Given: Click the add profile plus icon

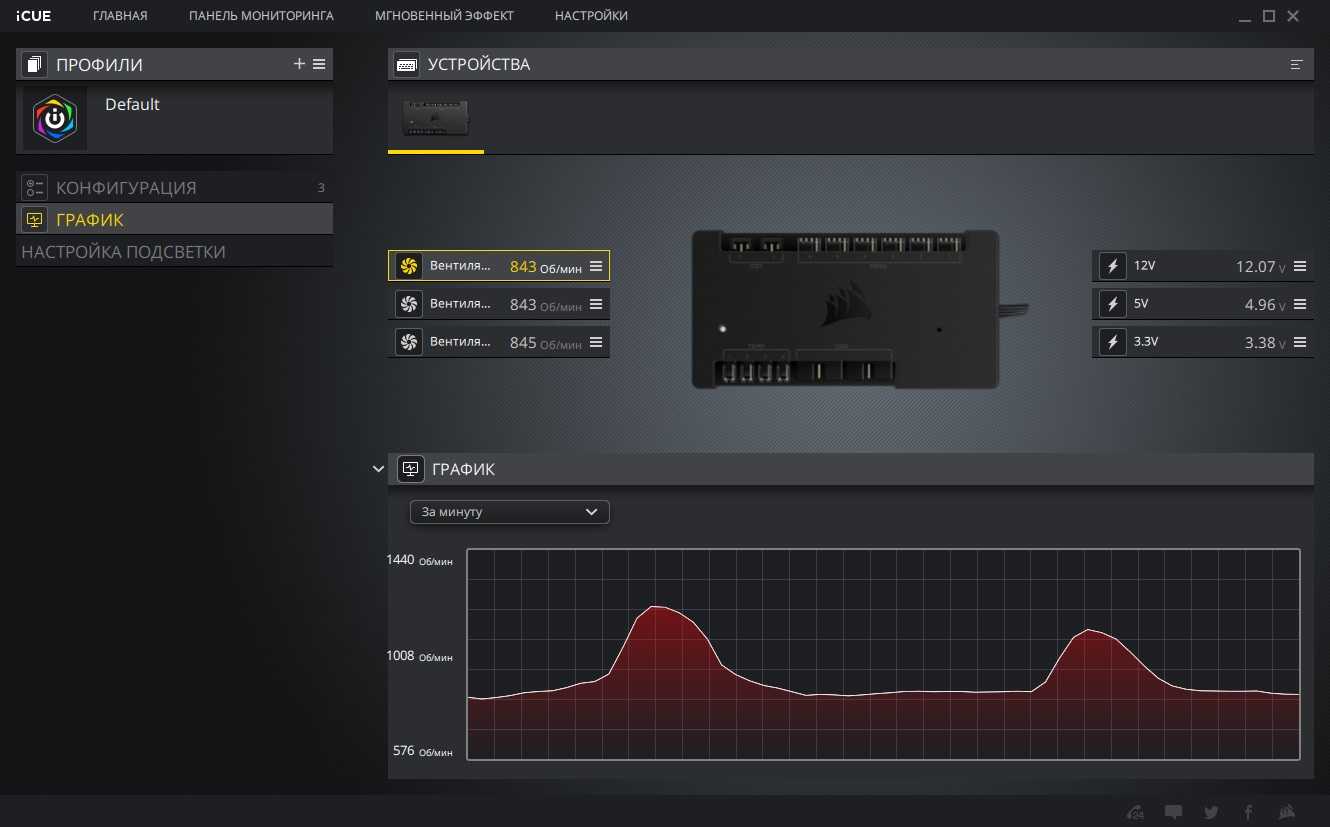Looking at the screenshot, I should tap(299, 64).
